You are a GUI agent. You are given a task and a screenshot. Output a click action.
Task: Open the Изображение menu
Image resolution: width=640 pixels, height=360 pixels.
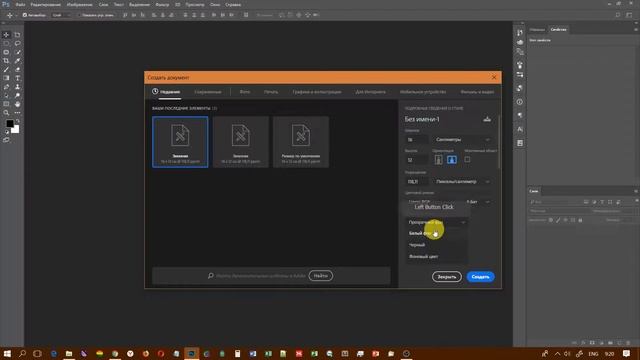point(79,4)
